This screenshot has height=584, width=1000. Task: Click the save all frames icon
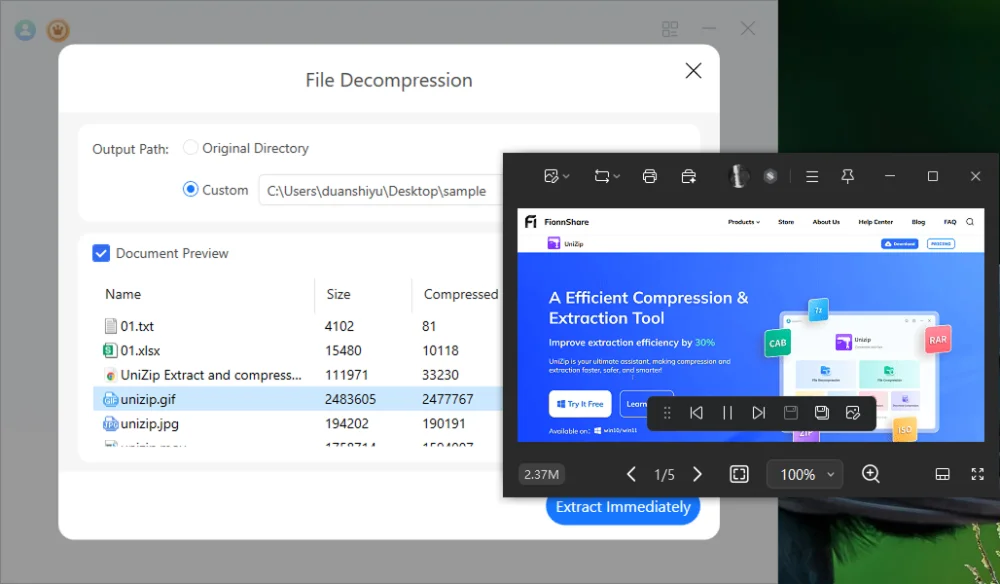821,413
